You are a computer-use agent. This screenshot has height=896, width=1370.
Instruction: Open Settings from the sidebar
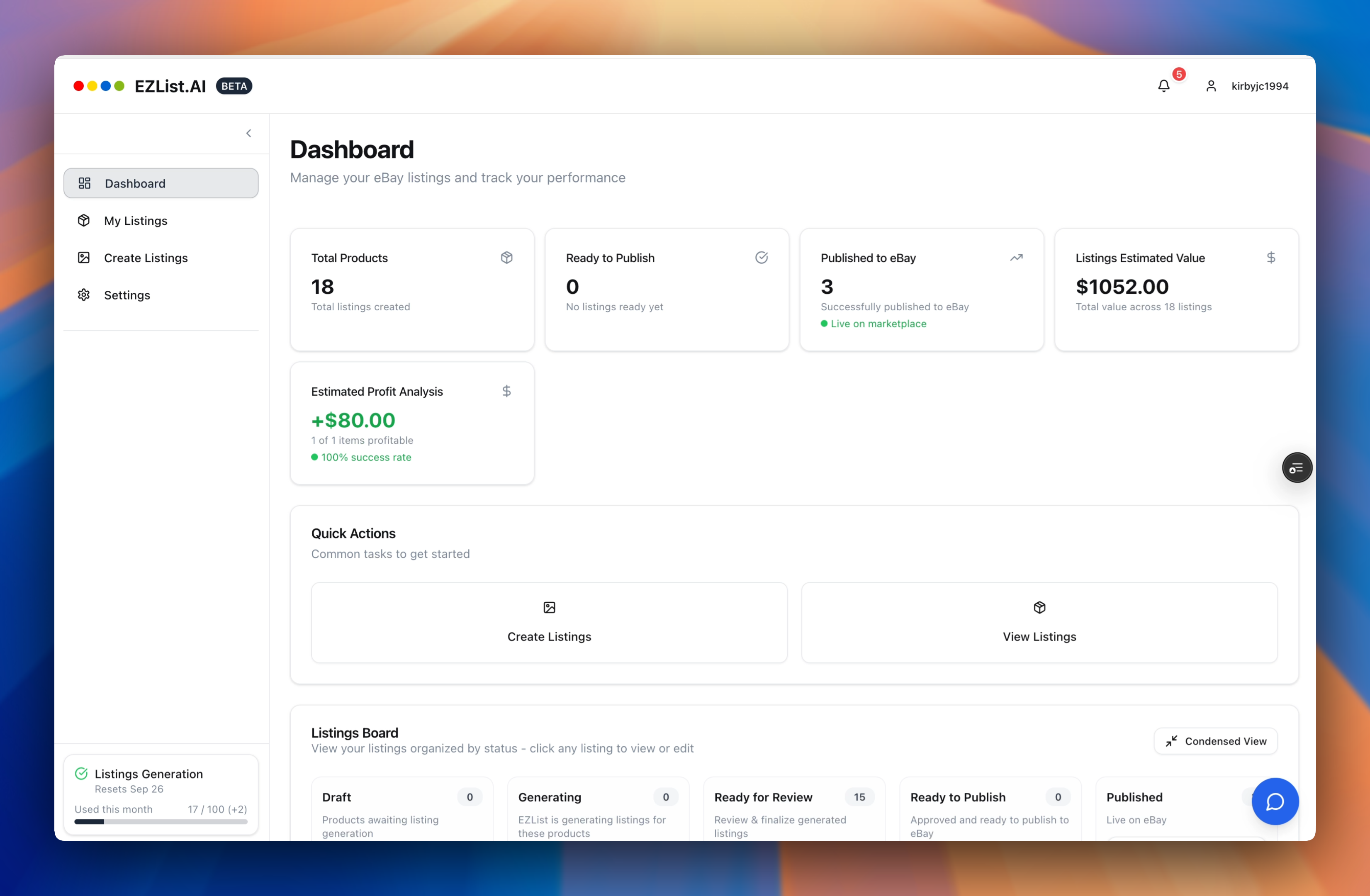click(127, 295)
